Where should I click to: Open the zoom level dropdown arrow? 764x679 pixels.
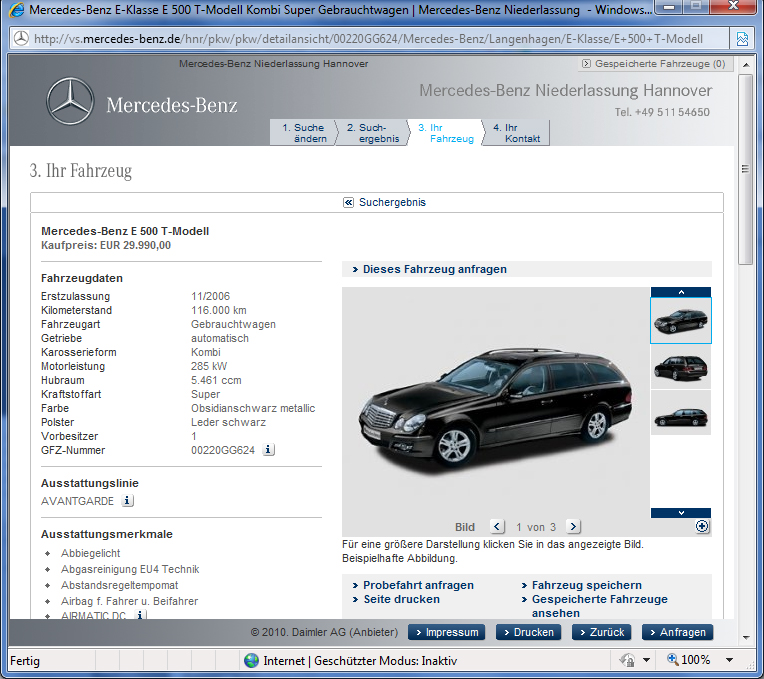(729, 660)
